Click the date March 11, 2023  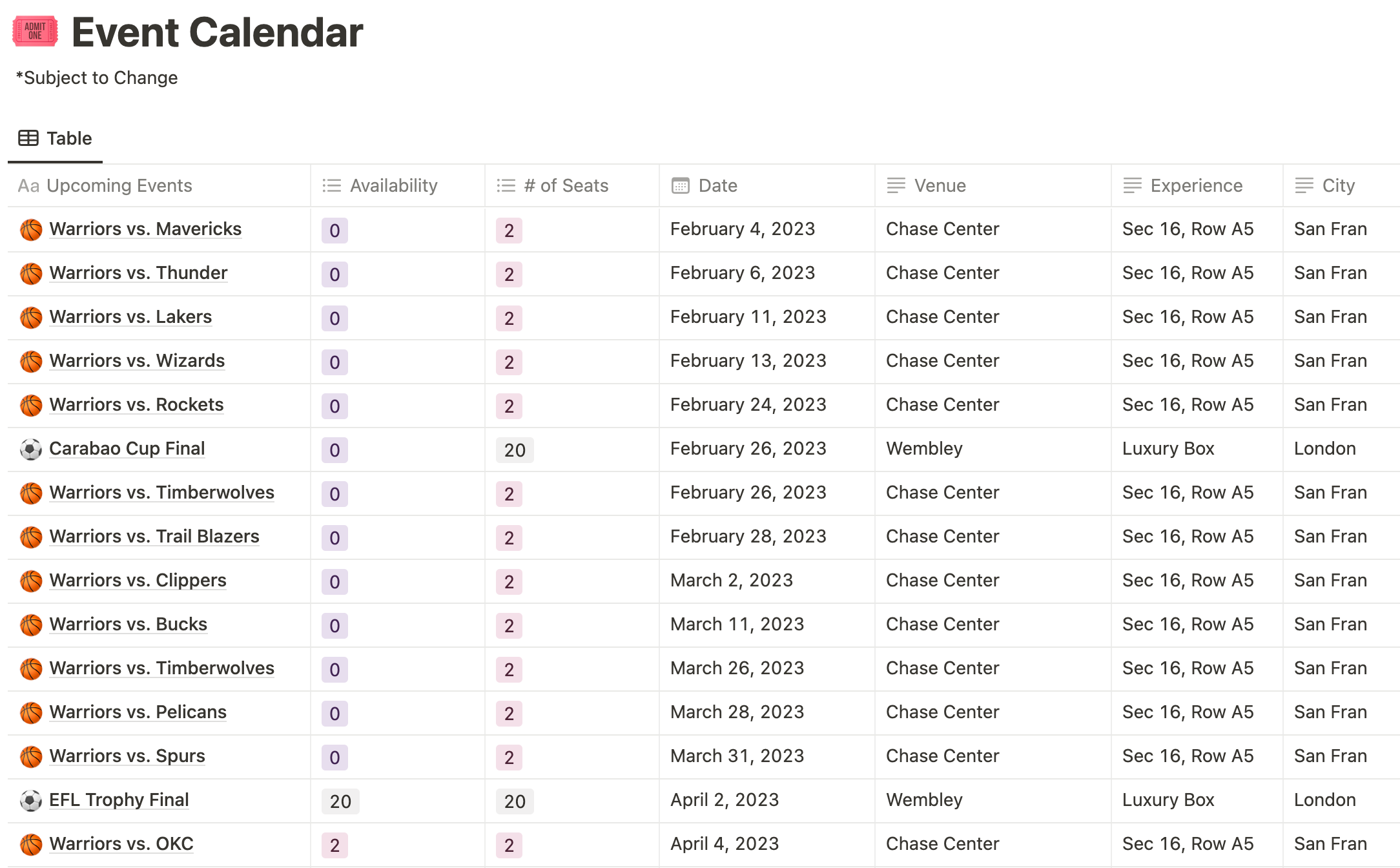(x=737, y=624)
